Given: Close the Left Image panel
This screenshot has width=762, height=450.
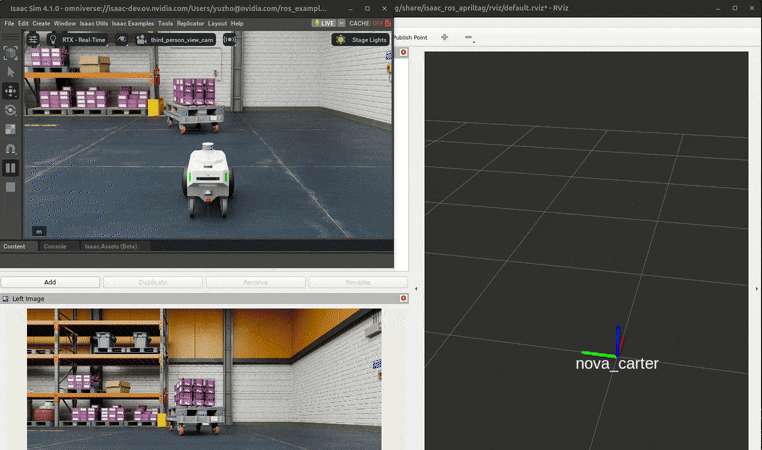Looking at the screenshot, I should tap(403, 298).
